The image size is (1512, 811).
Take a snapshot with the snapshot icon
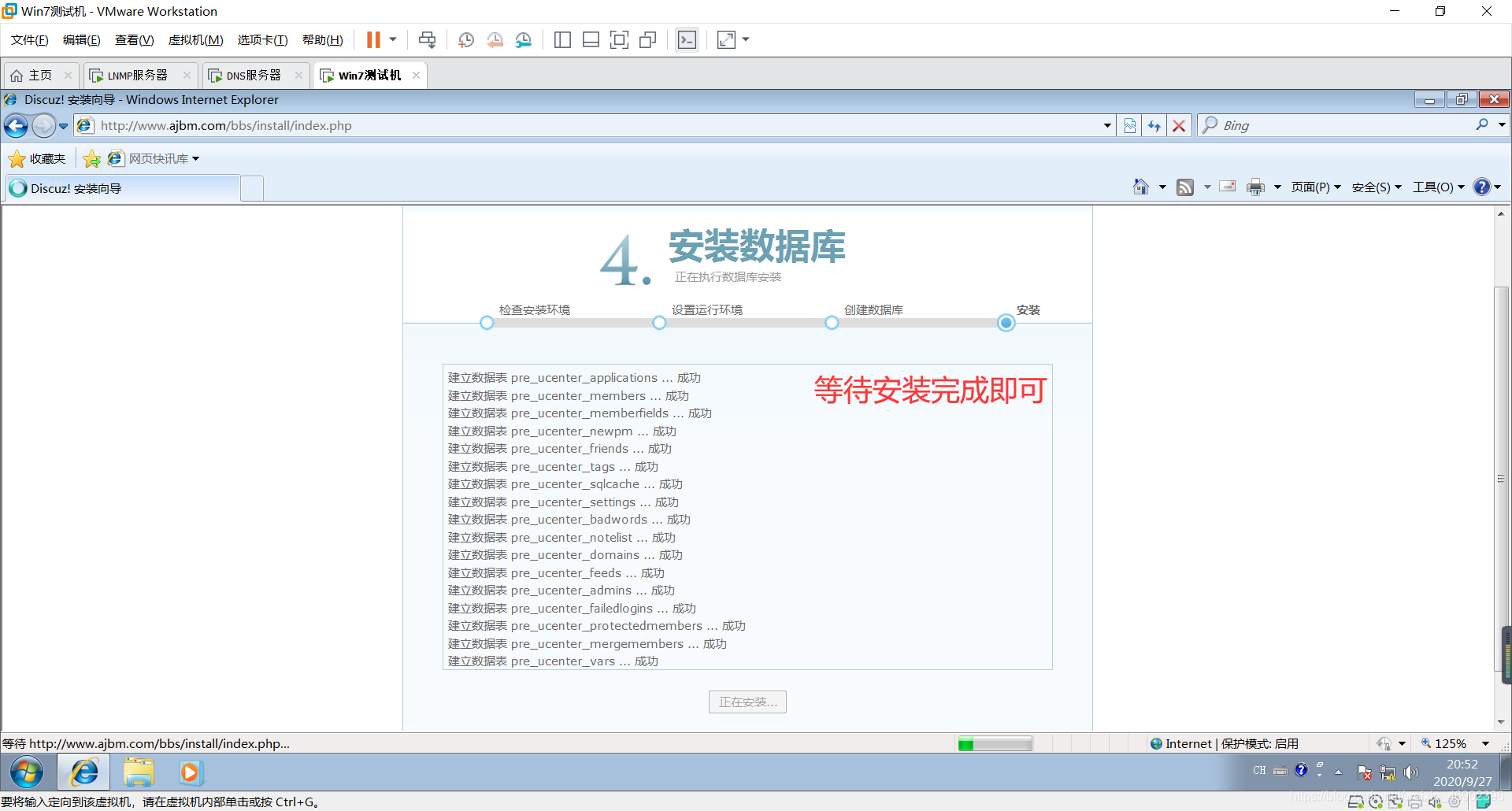pyautogui.click(x=466, y=39)
